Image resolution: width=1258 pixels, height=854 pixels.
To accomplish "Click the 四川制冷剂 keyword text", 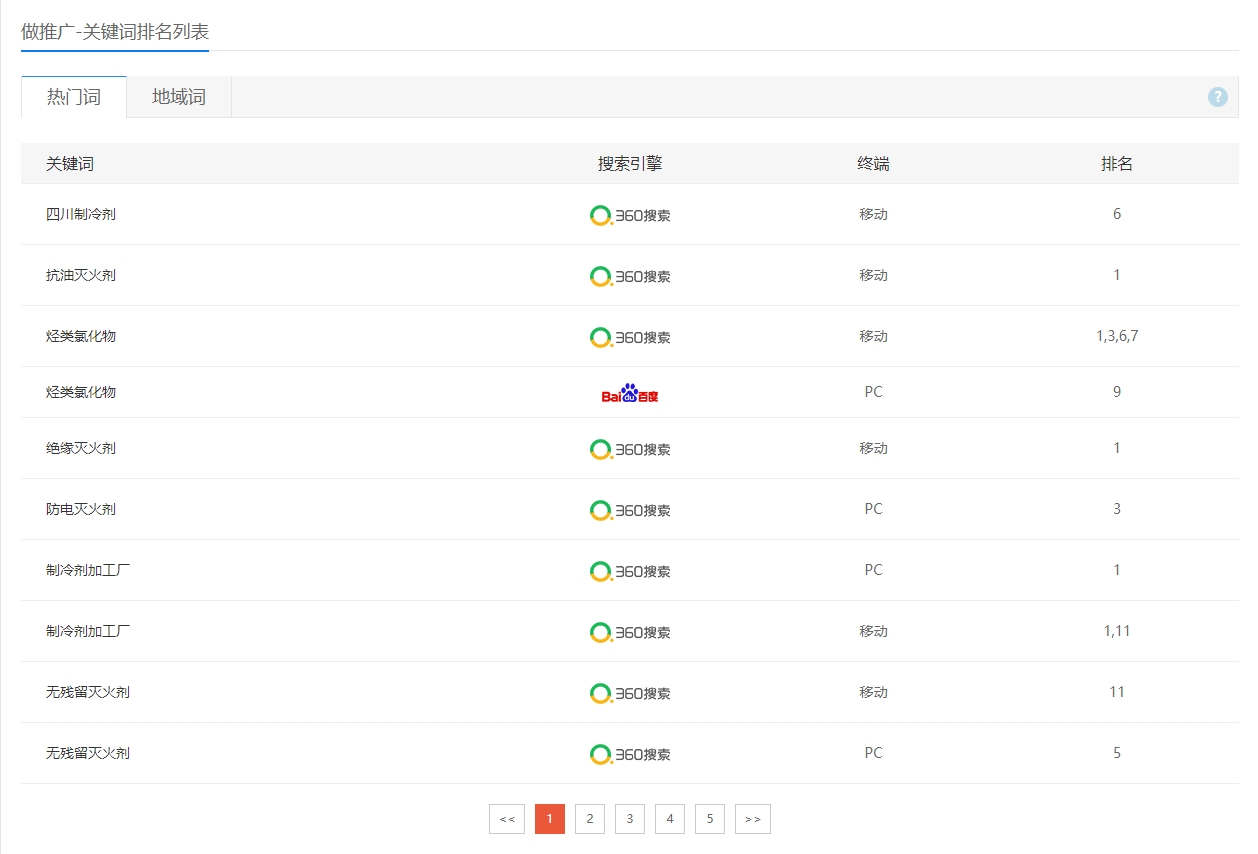I will click(x=81, y=214).
